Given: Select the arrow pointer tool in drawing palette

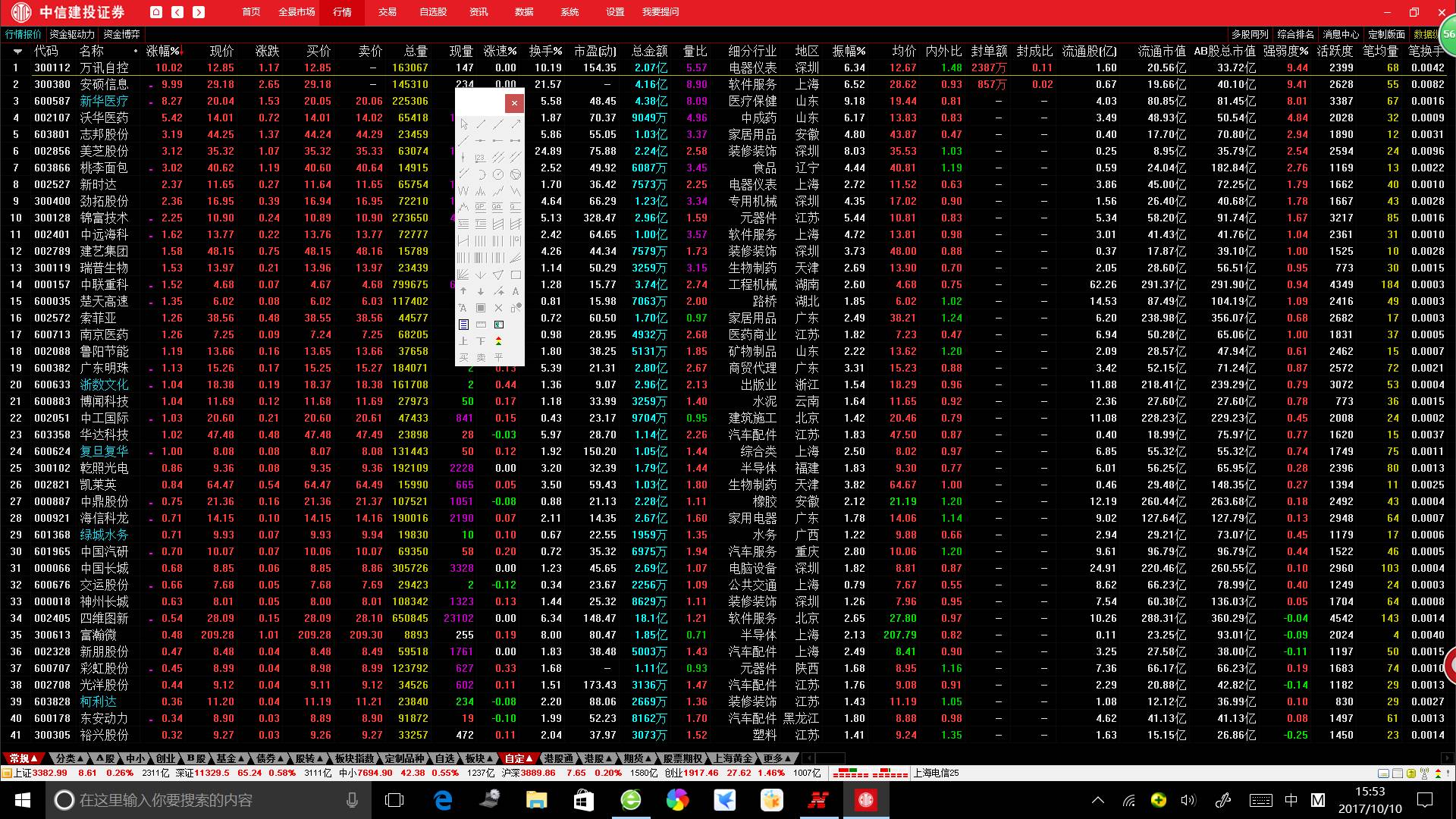Looking at the screenshot, I should pos(464,124).
